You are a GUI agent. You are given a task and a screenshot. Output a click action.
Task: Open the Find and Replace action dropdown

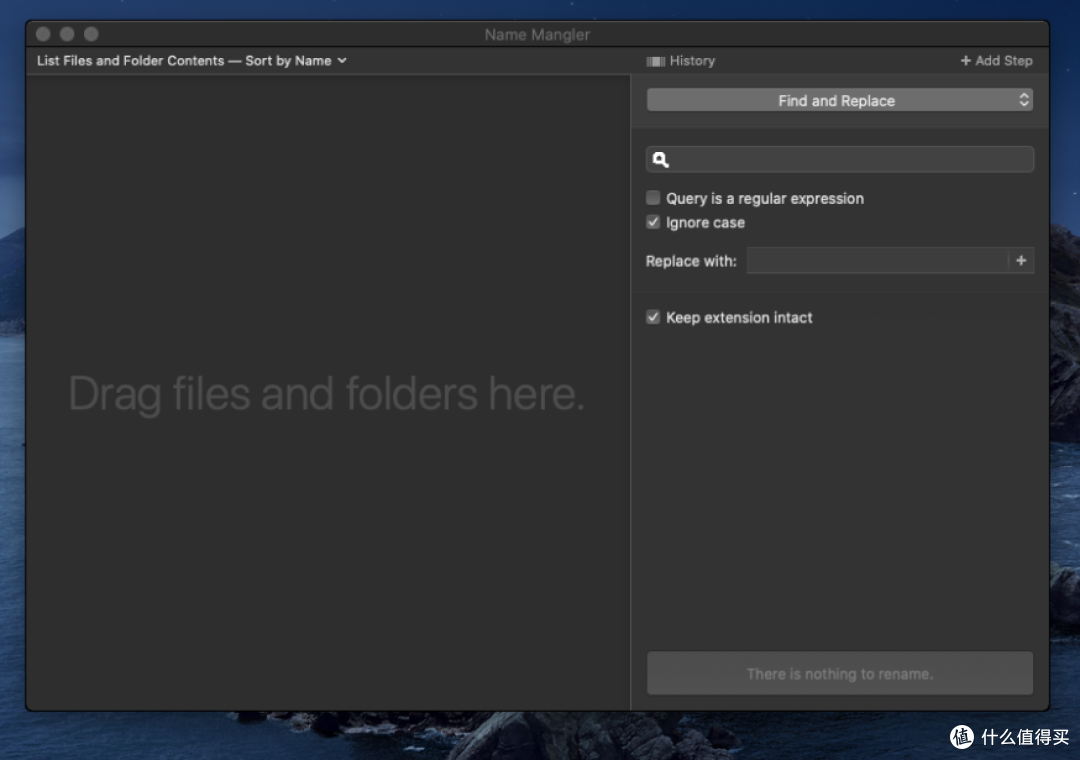click(840, 101)
